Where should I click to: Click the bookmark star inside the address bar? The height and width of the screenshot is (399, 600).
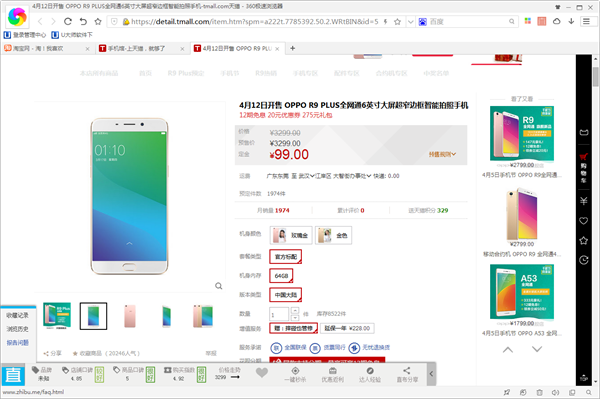point(398,22)
